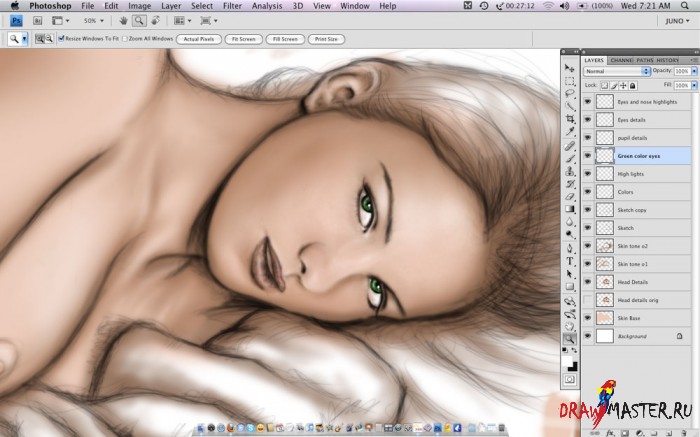Open the Opacity slider arrow
The image size is (700, 437).
click(x=694, y=71)
